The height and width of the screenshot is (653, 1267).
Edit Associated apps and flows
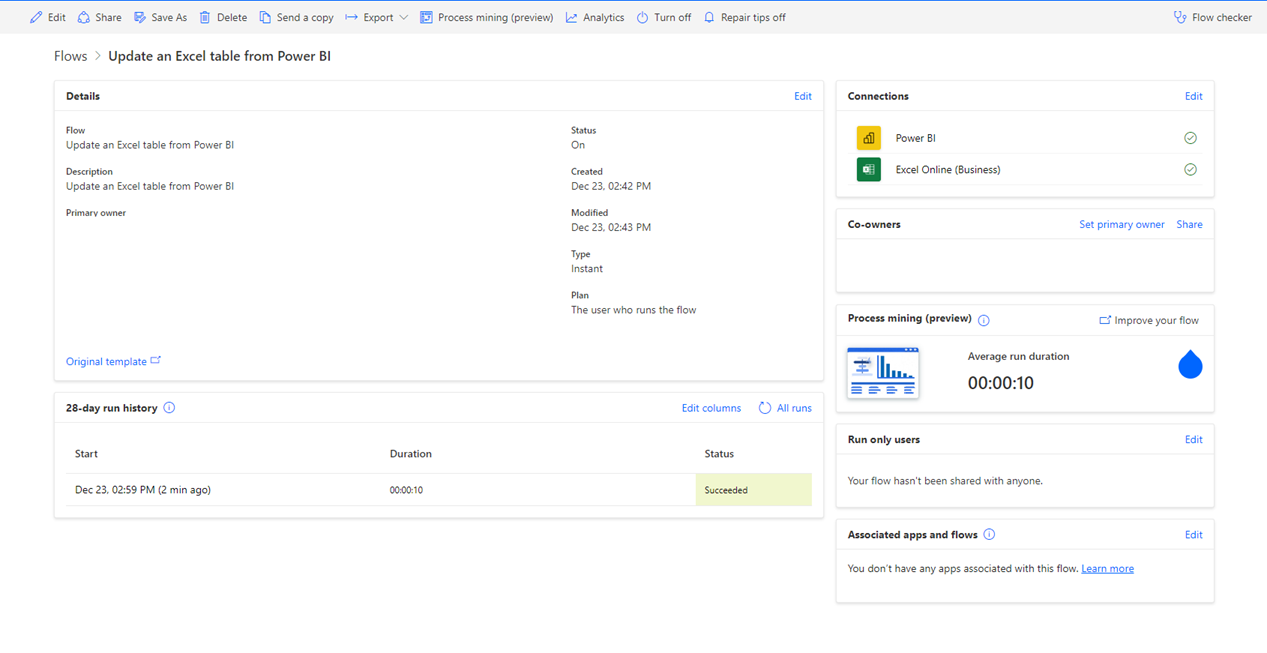point(1194,535)
